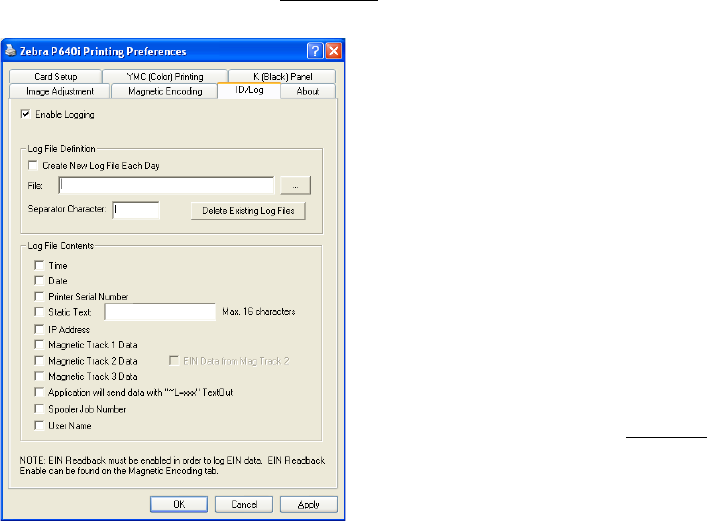
Task: Check the Static Text option
Action: (x=39, y=312)
